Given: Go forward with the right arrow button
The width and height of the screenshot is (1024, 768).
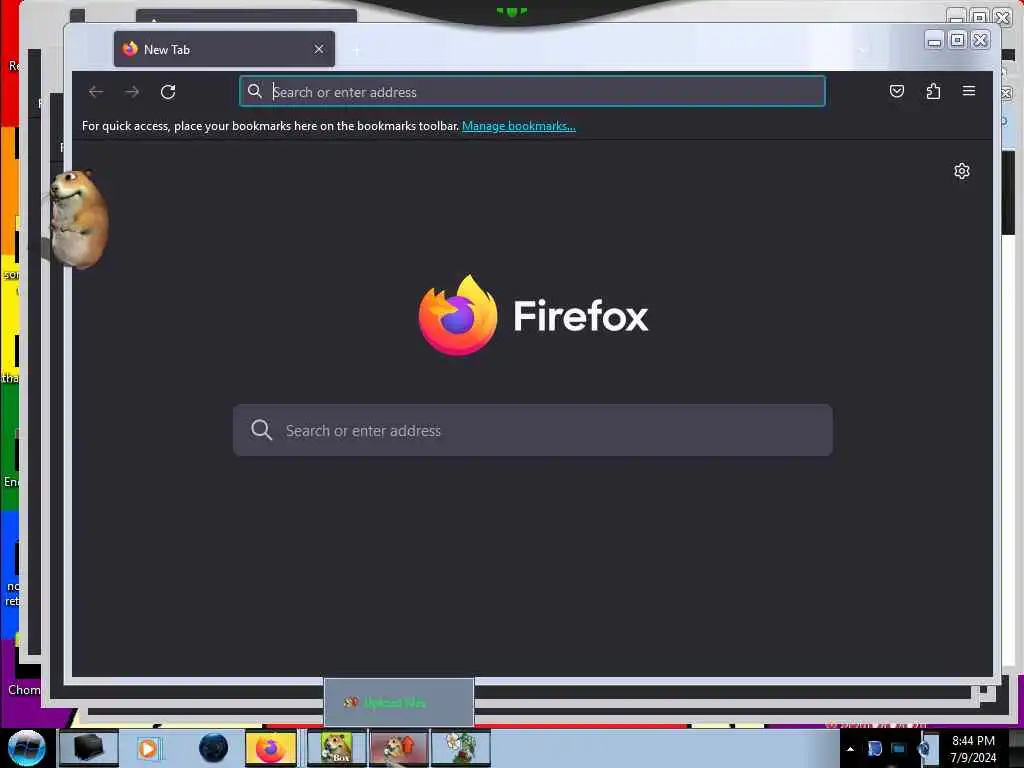Looking at the screenshot, I should tap(132, 92).
